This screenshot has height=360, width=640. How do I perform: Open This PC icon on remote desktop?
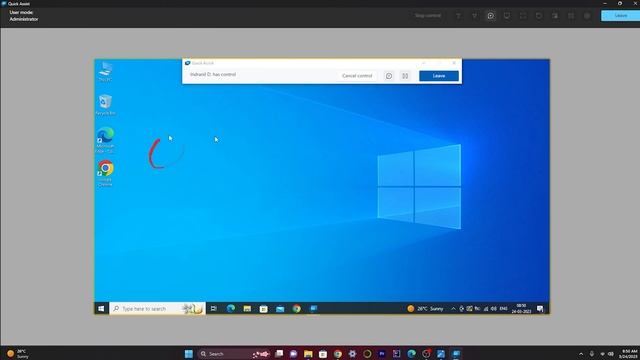105,71
